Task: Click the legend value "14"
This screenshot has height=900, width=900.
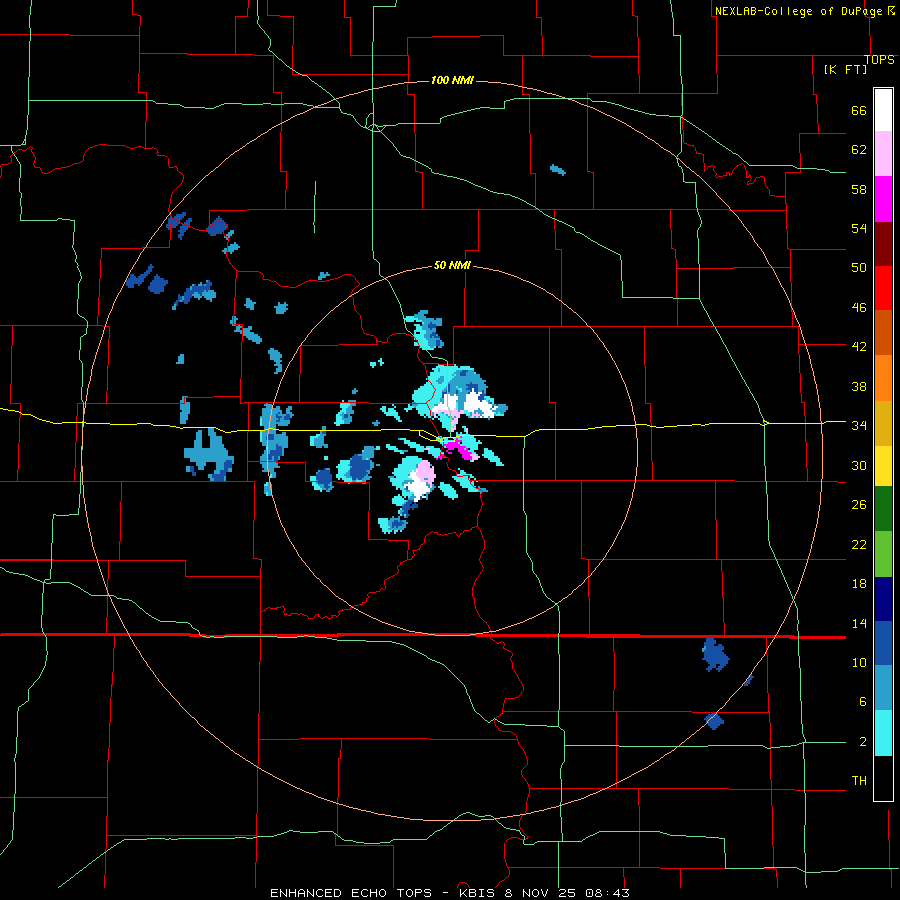Action: [x=859, y=623]
